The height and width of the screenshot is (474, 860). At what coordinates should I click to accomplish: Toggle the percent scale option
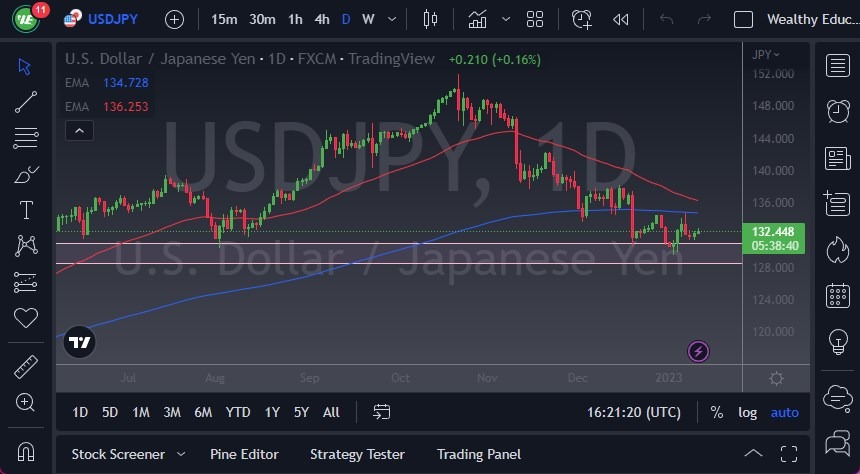pos(716,412)
